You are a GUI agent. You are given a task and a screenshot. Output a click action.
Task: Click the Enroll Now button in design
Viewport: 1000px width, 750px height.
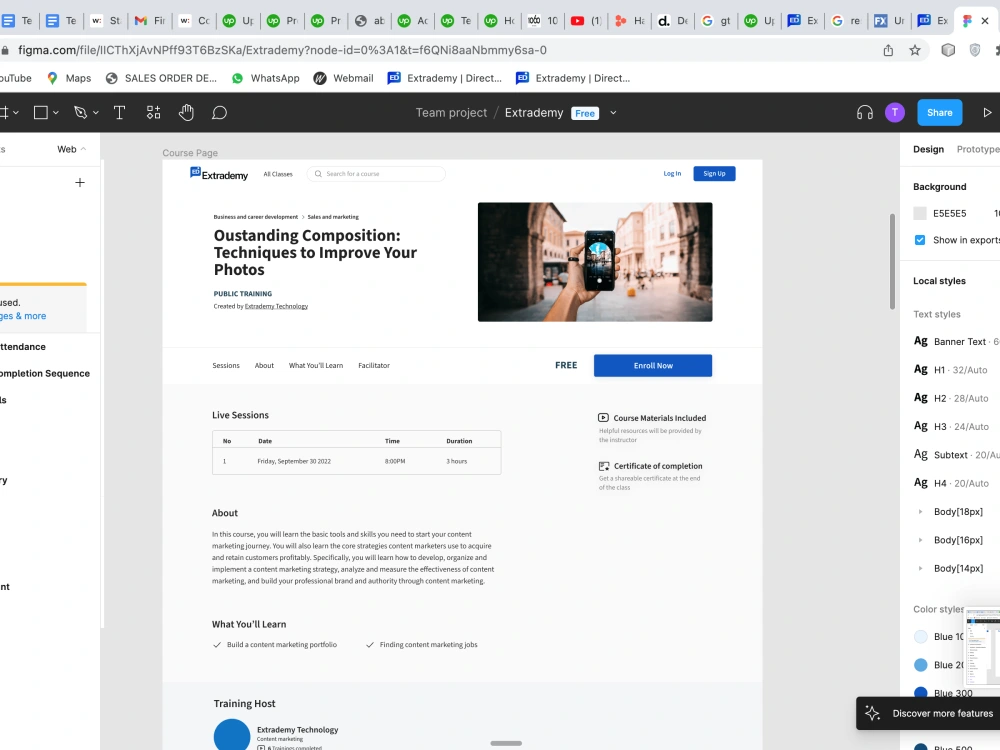(x=652, y=365)
